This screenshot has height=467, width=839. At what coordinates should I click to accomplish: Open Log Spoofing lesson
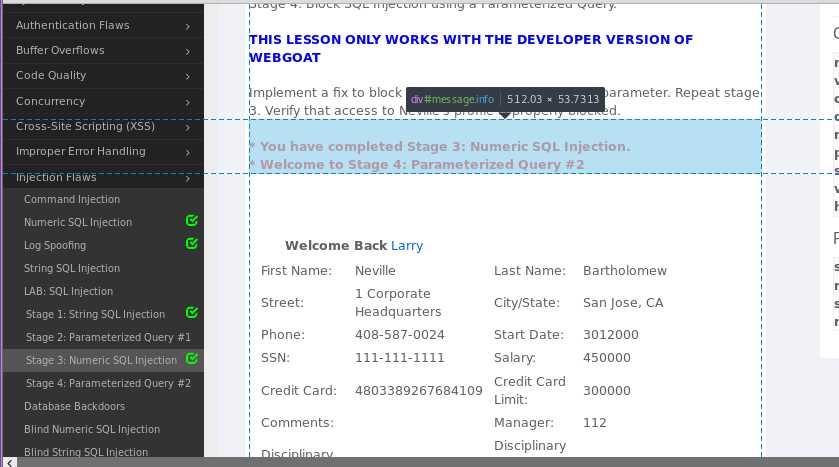pos(55,245)
